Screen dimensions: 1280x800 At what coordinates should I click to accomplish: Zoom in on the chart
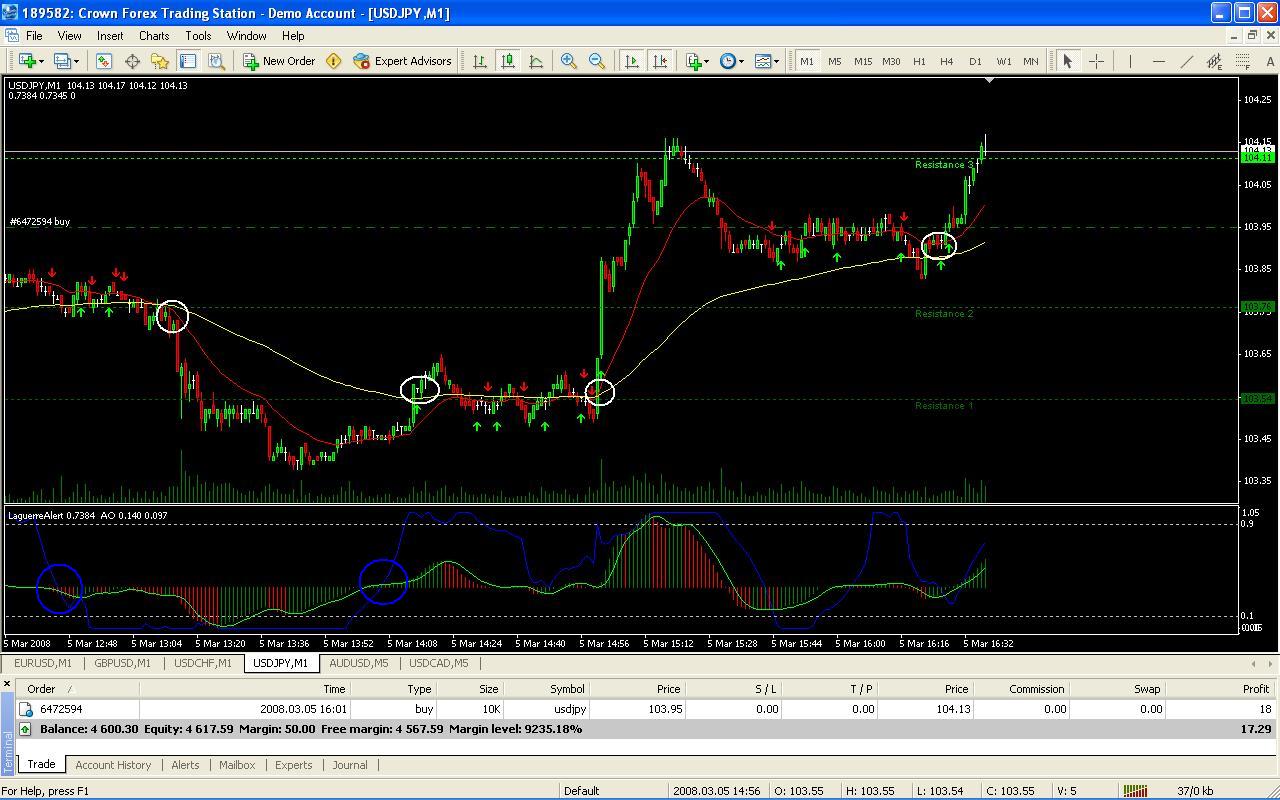click(x=569, y=61)
